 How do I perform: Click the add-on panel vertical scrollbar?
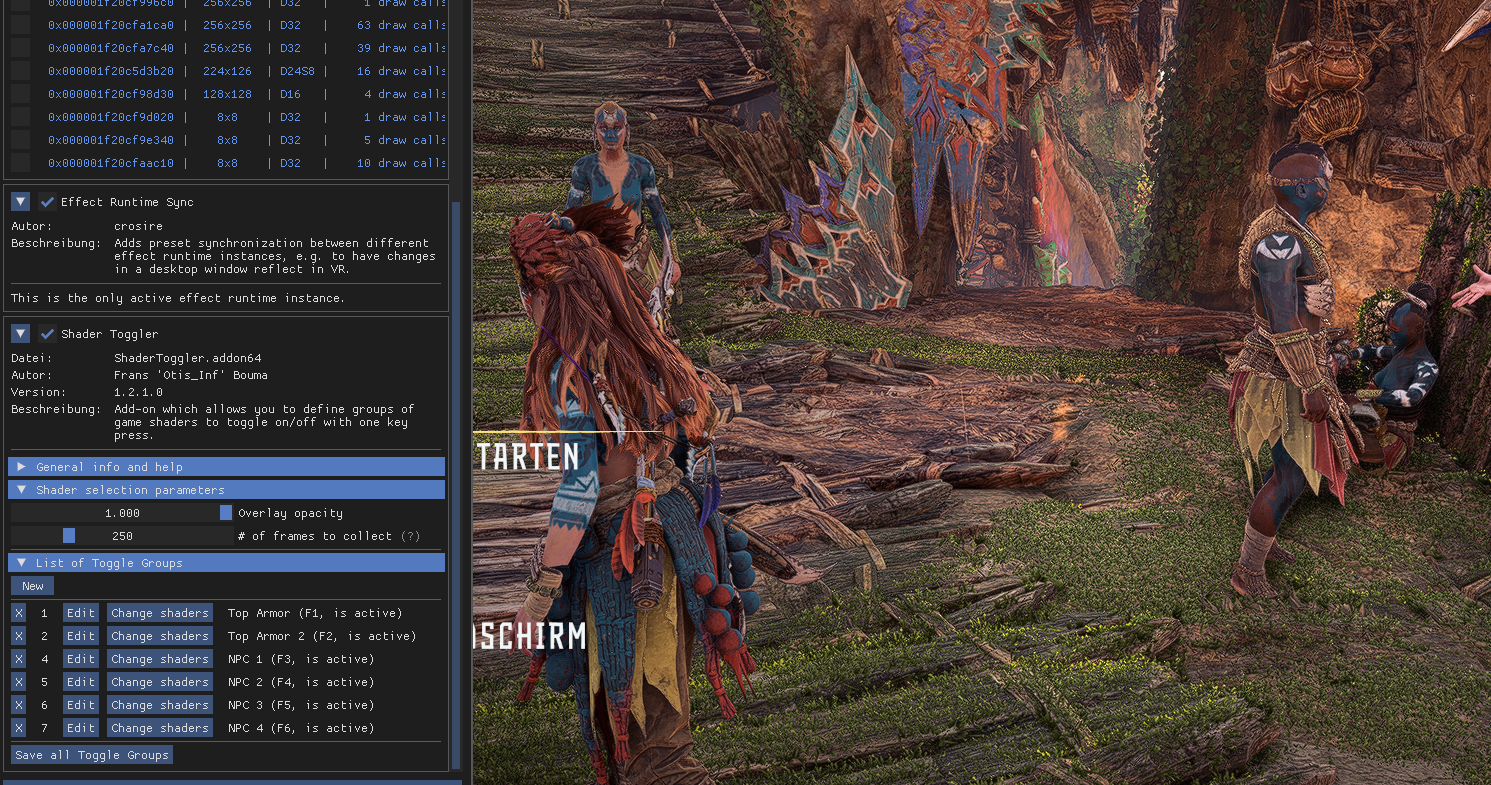coord(457,485)
